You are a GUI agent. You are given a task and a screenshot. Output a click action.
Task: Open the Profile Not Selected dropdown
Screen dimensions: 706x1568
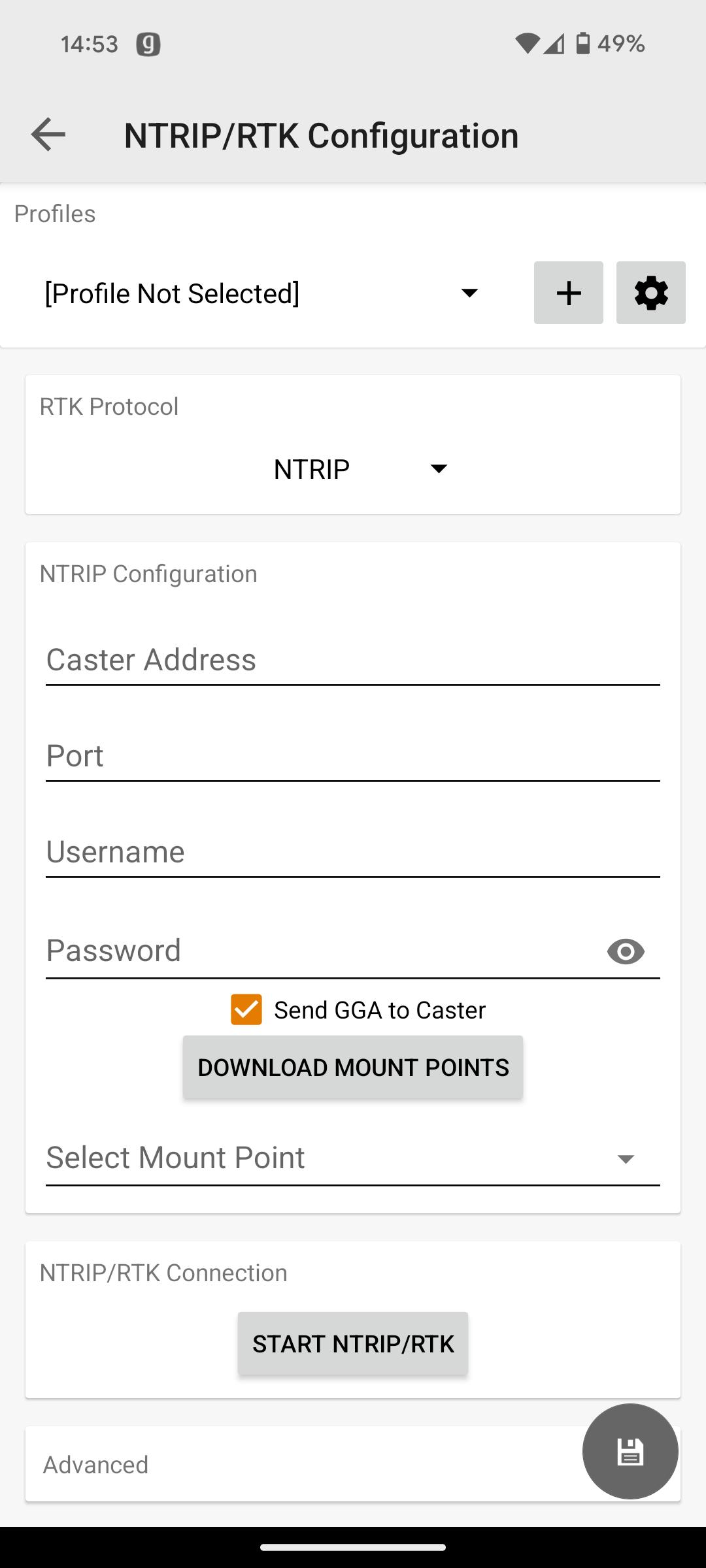[x=261, y=293]
